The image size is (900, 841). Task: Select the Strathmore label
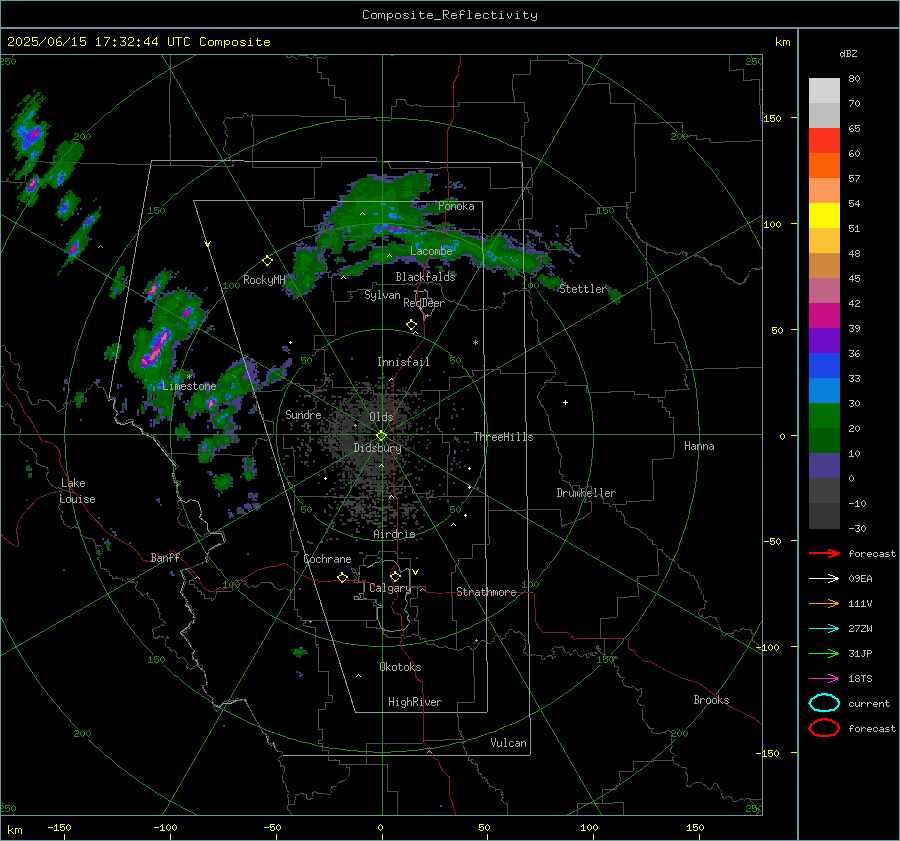(486, 592)
